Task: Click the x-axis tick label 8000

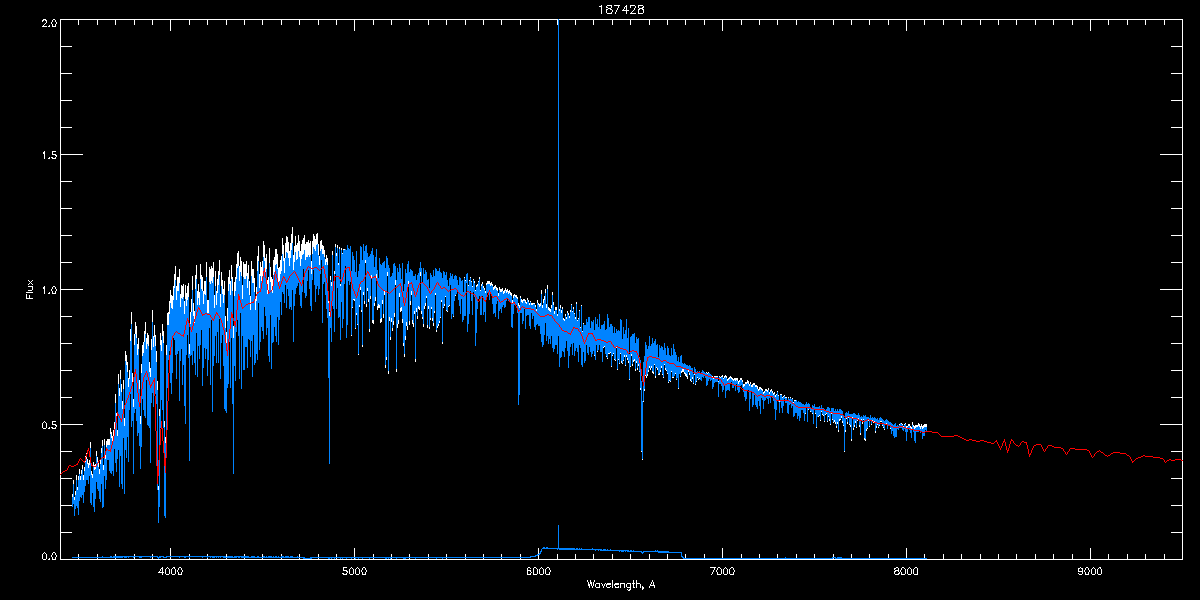Action: click(x=906, y=572)
